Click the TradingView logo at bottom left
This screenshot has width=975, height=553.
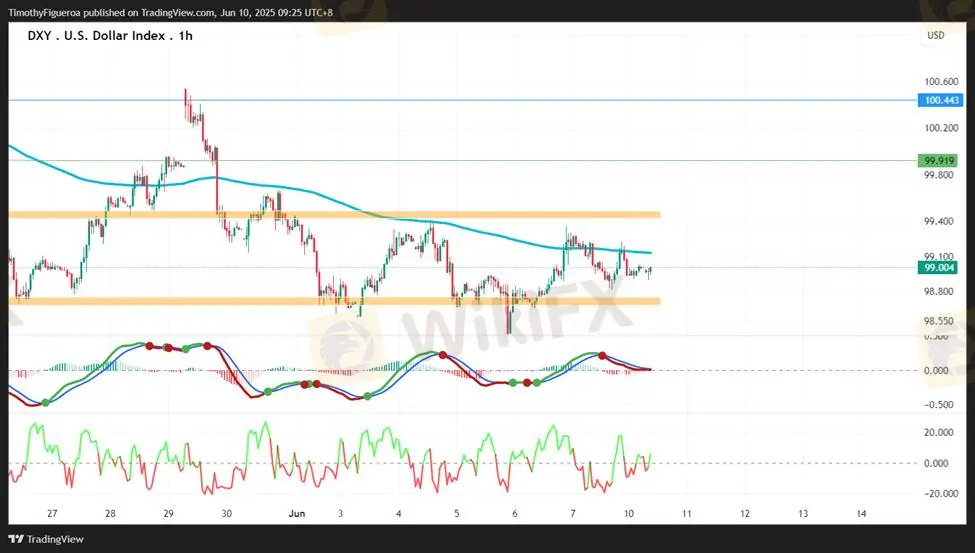click(46, 539)
